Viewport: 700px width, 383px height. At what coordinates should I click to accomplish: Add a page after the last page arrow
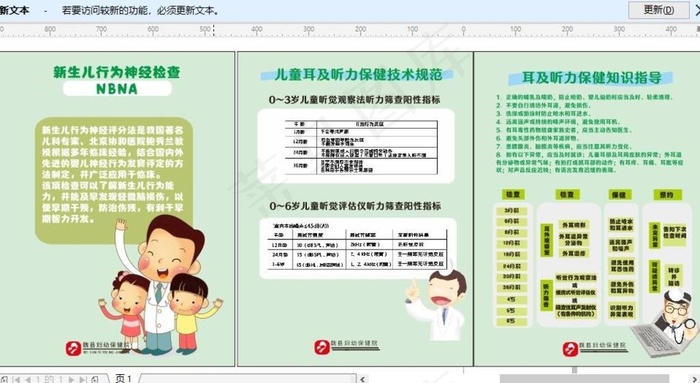click(95, 379)
